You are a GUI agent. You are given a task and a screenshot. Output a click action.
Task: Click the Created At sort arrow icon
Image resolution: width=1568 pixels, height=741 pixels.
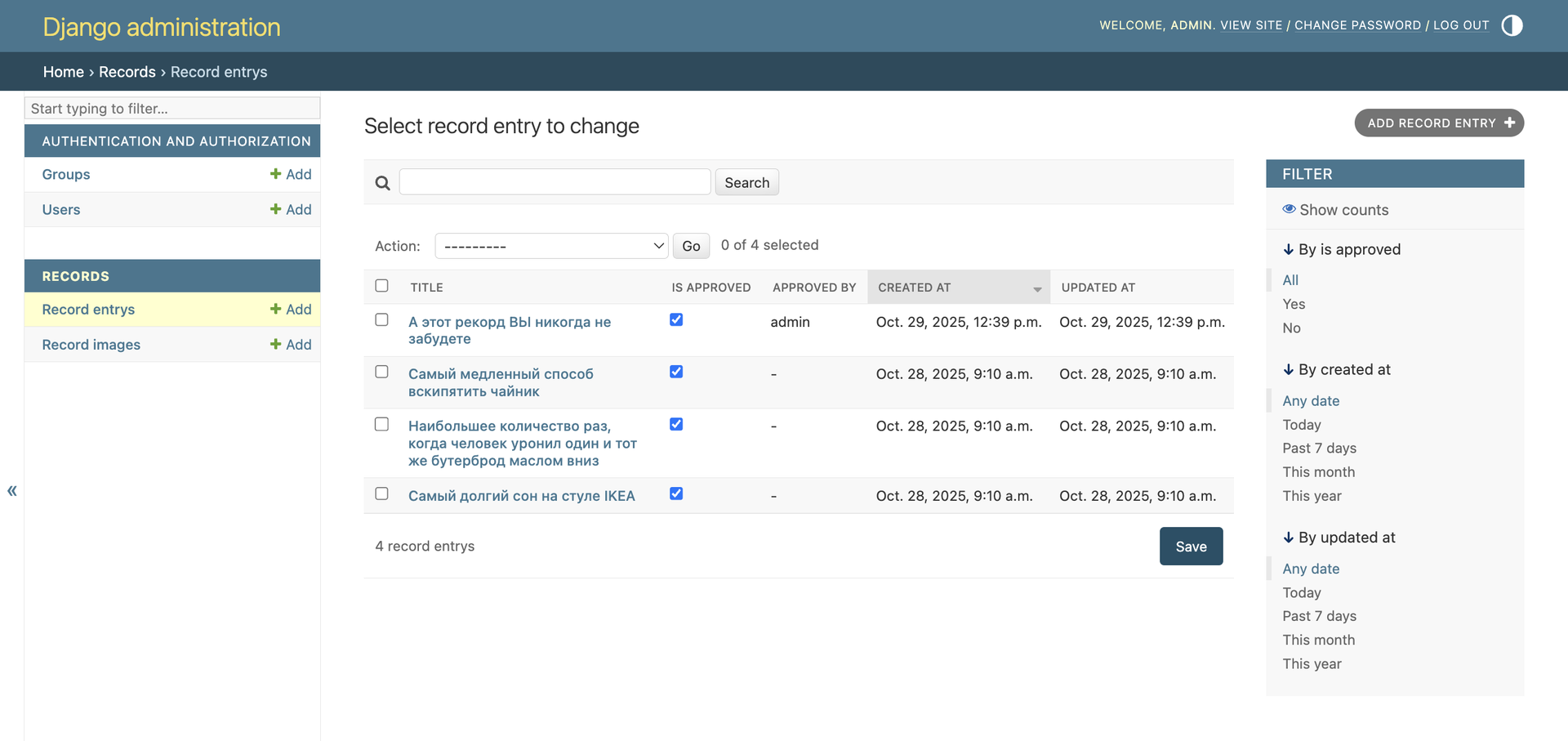1036,289
